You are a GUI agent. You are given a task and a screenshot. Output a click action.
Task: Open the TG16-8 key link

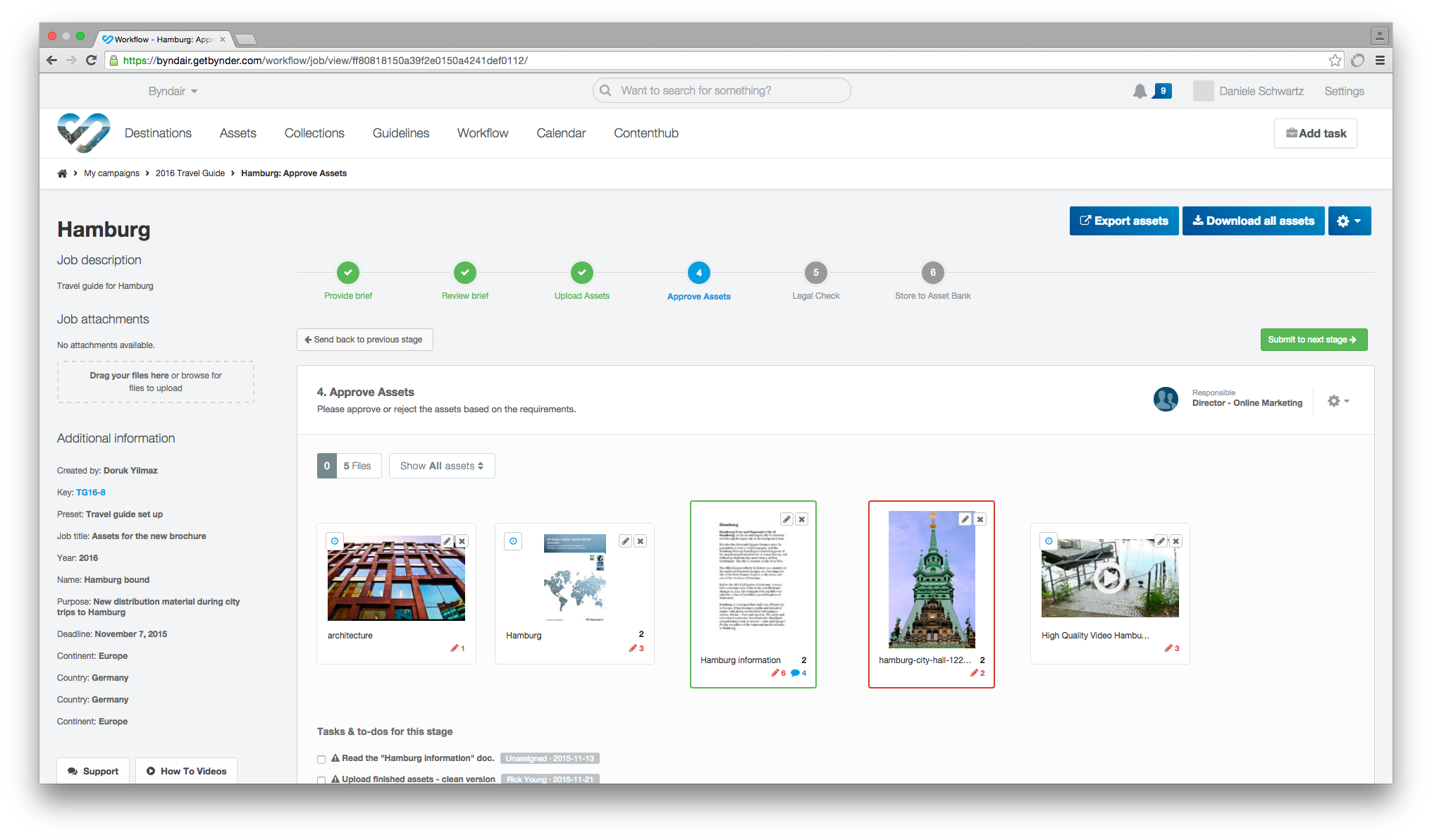click(x=91, y=493)
